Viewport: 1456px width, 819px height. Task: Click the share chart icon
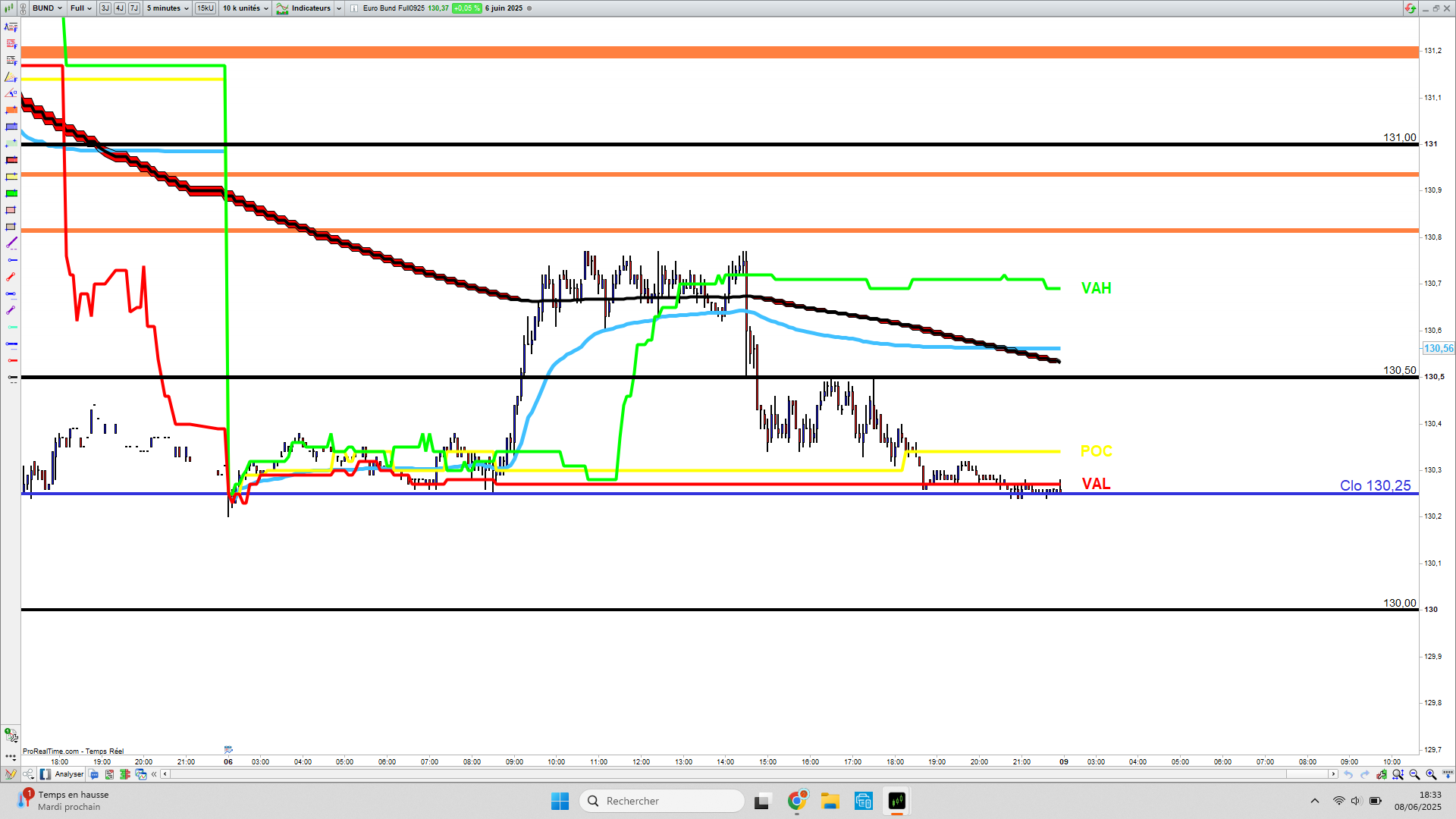pyautogui.click(x=28, y=774)
